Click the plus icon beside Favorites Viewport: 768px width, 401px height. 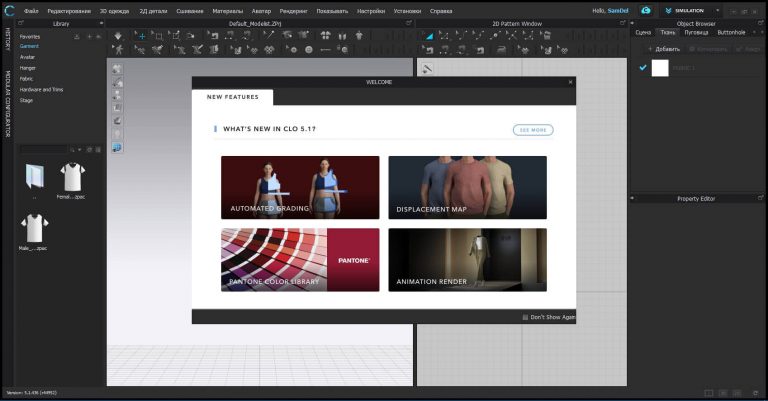(x=89, y=37)
